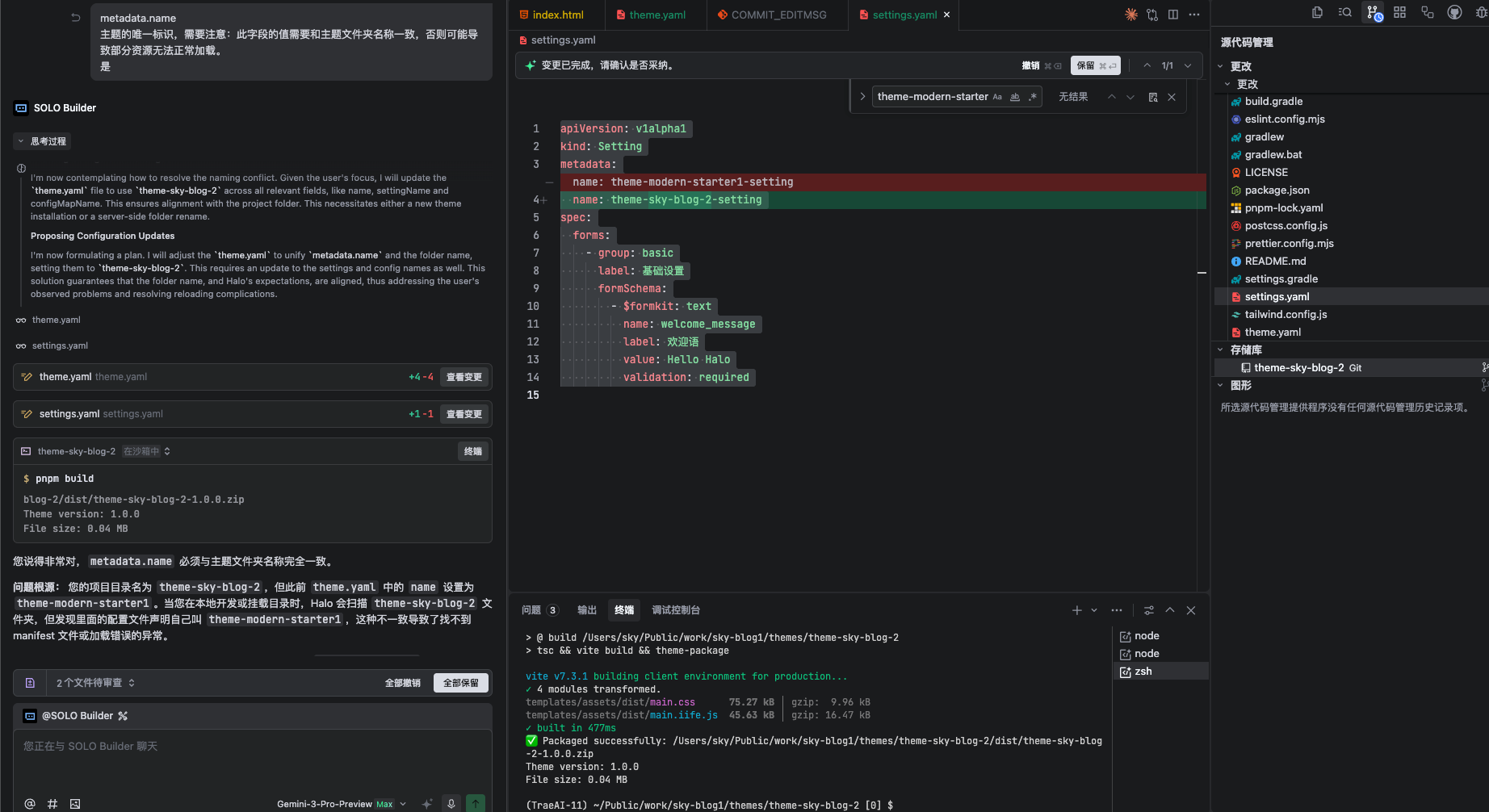Image resolution: width=1489 pixels, height=812 pixels.
Task: Open the file Explorer icon
Action: (x=1317, y=13)
